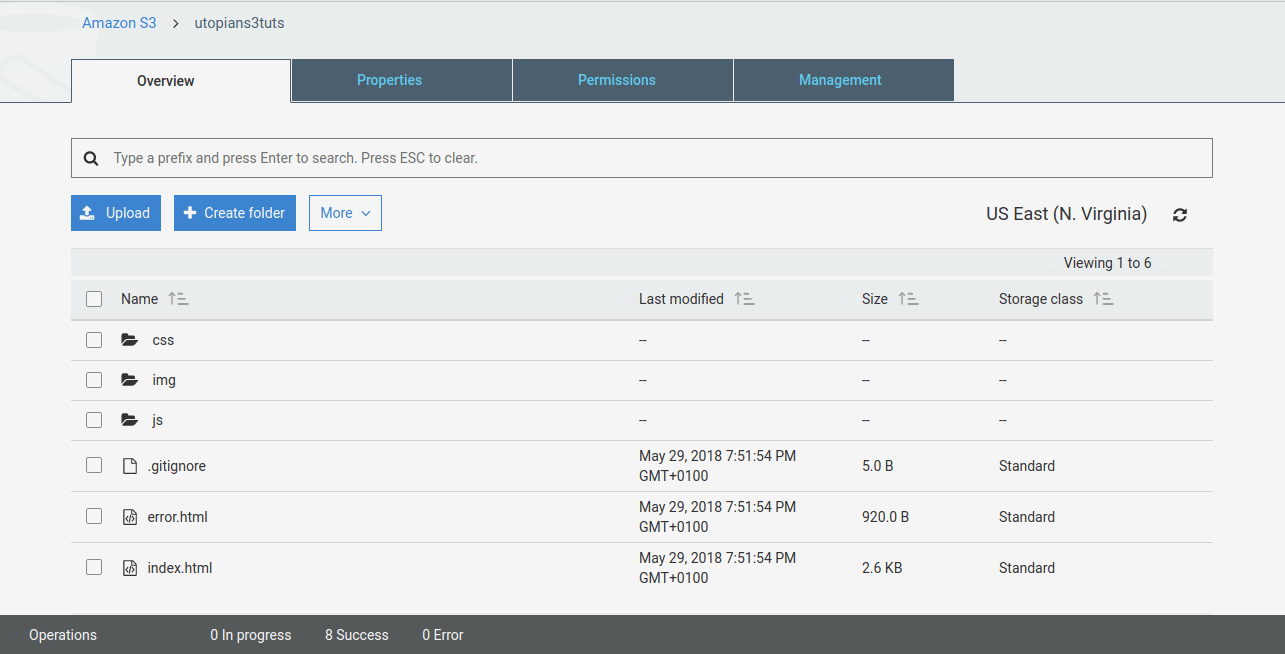Click the index.html file icon

pyautogui.click(x=129, y=568)
